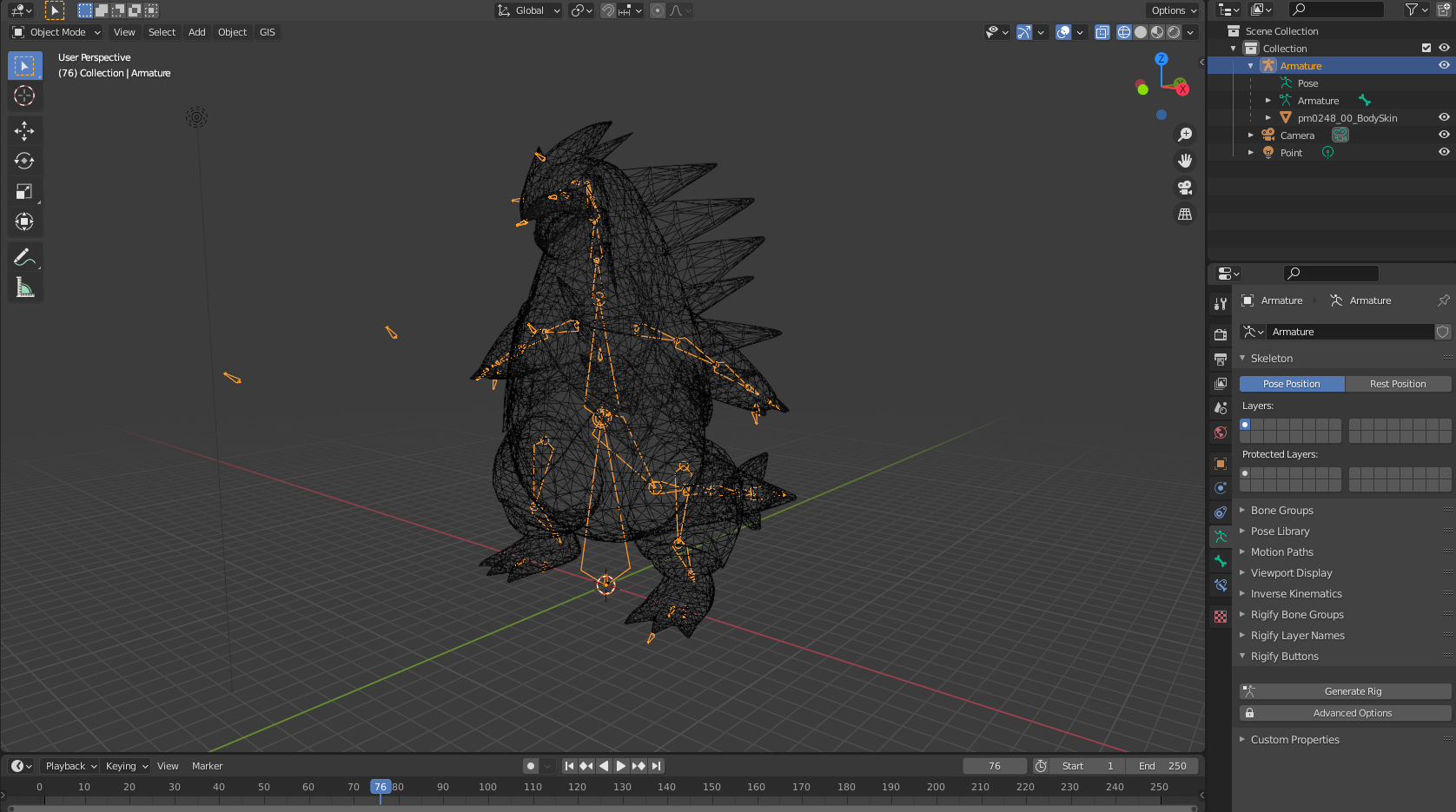The image size is (1456, 812).
Task: Choose the Move tool
Action: 24,130
